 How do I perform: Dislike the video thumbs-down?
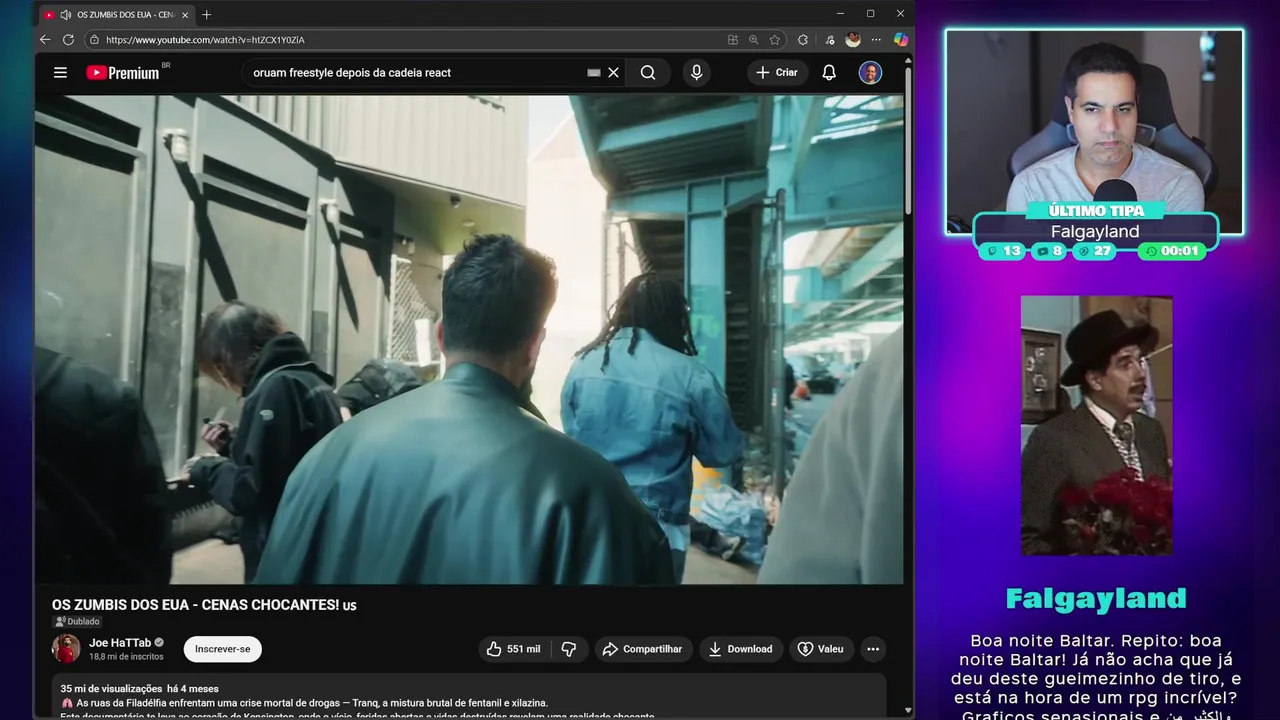coord(569,649)
